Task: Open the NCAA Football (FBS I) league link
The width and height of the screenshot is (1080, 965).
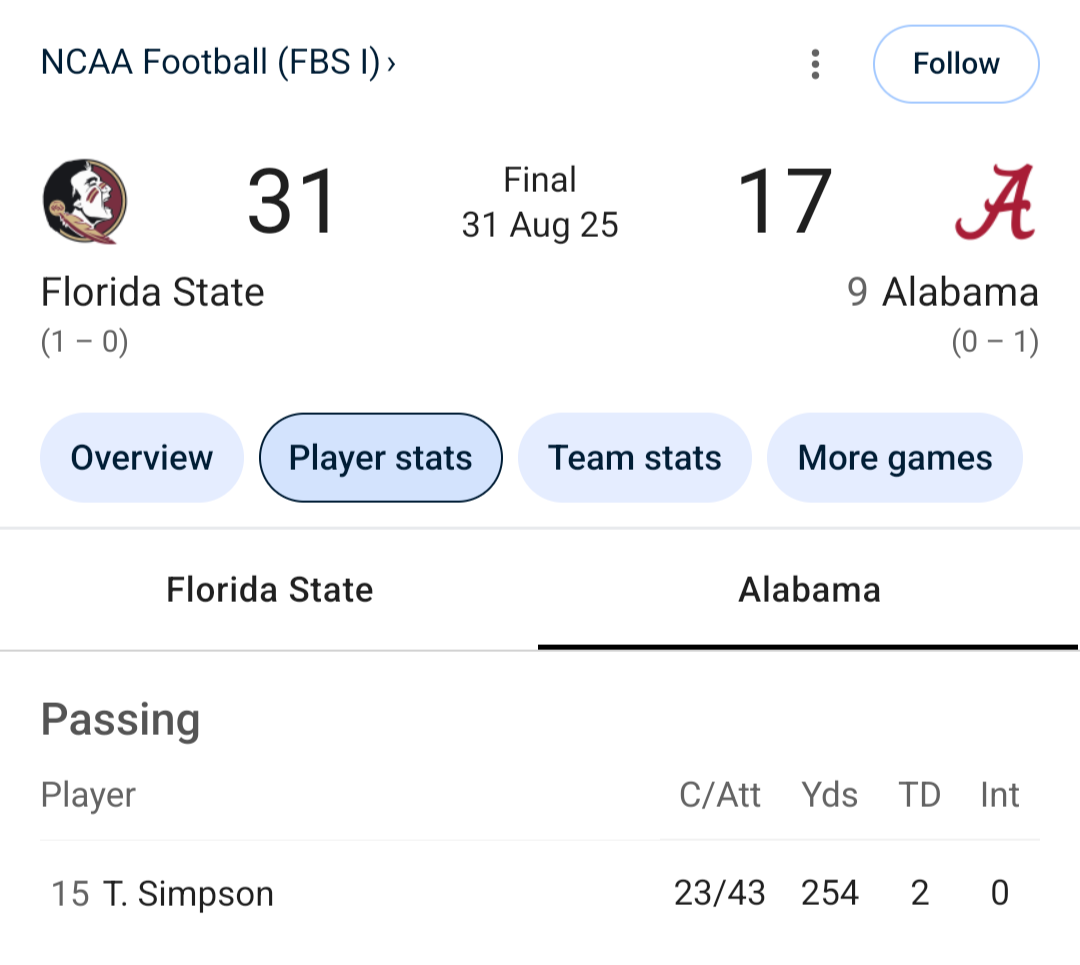Action: tap(210, 63)
